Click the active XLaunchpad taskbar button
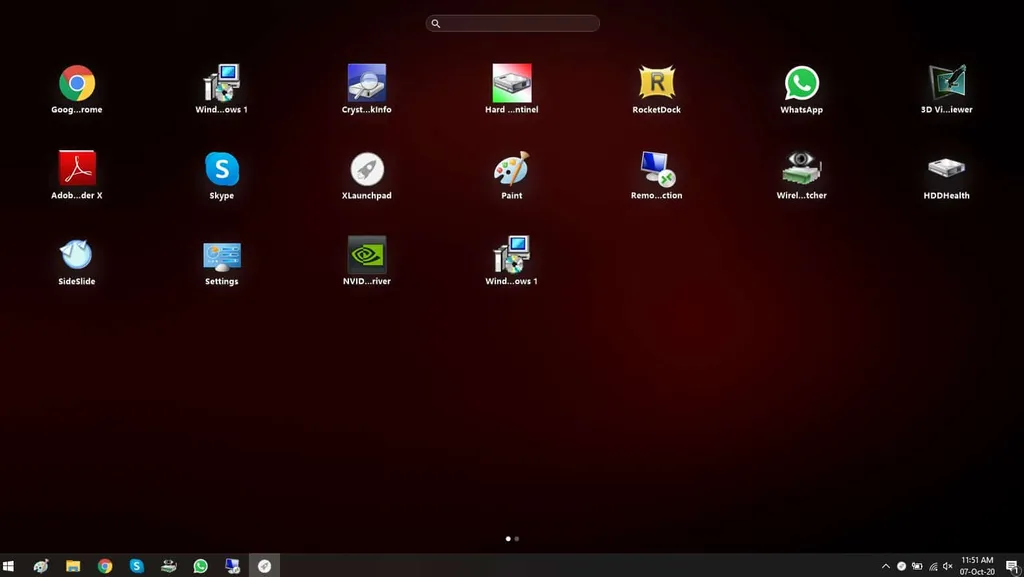Image resolution: width=1024 pixels, height=577 pixels. [x=264, y=566]
